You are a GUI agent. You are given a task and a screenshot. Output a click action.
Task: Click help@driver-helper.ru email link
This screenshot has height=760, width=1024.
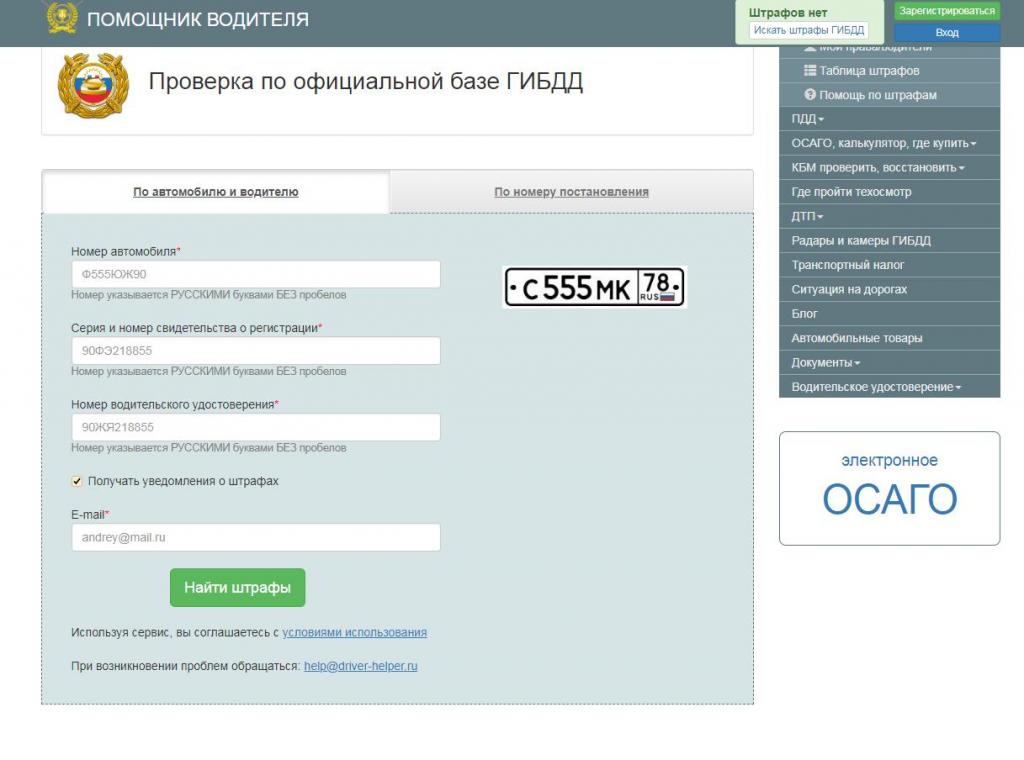coord(360,666)
